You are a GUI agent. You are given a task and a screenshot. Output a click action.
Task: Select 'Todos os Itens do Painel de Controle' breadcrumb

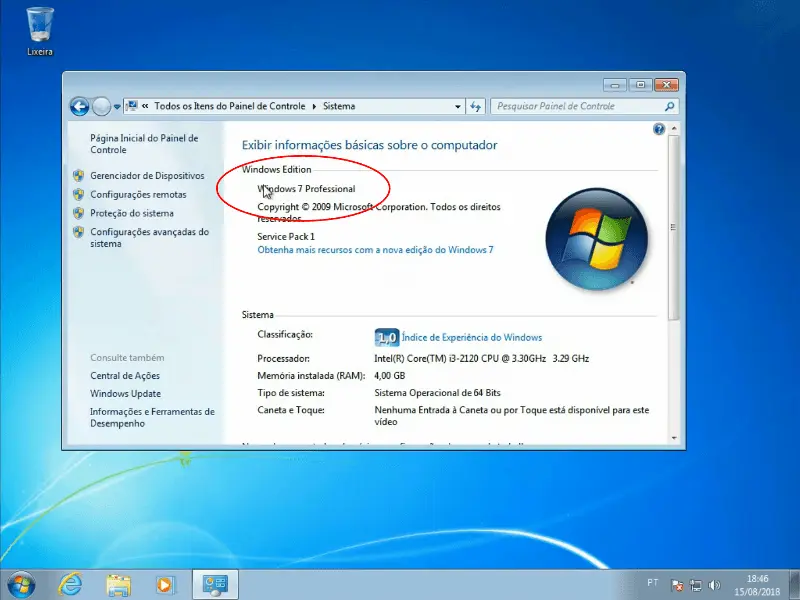pos(230,106)
